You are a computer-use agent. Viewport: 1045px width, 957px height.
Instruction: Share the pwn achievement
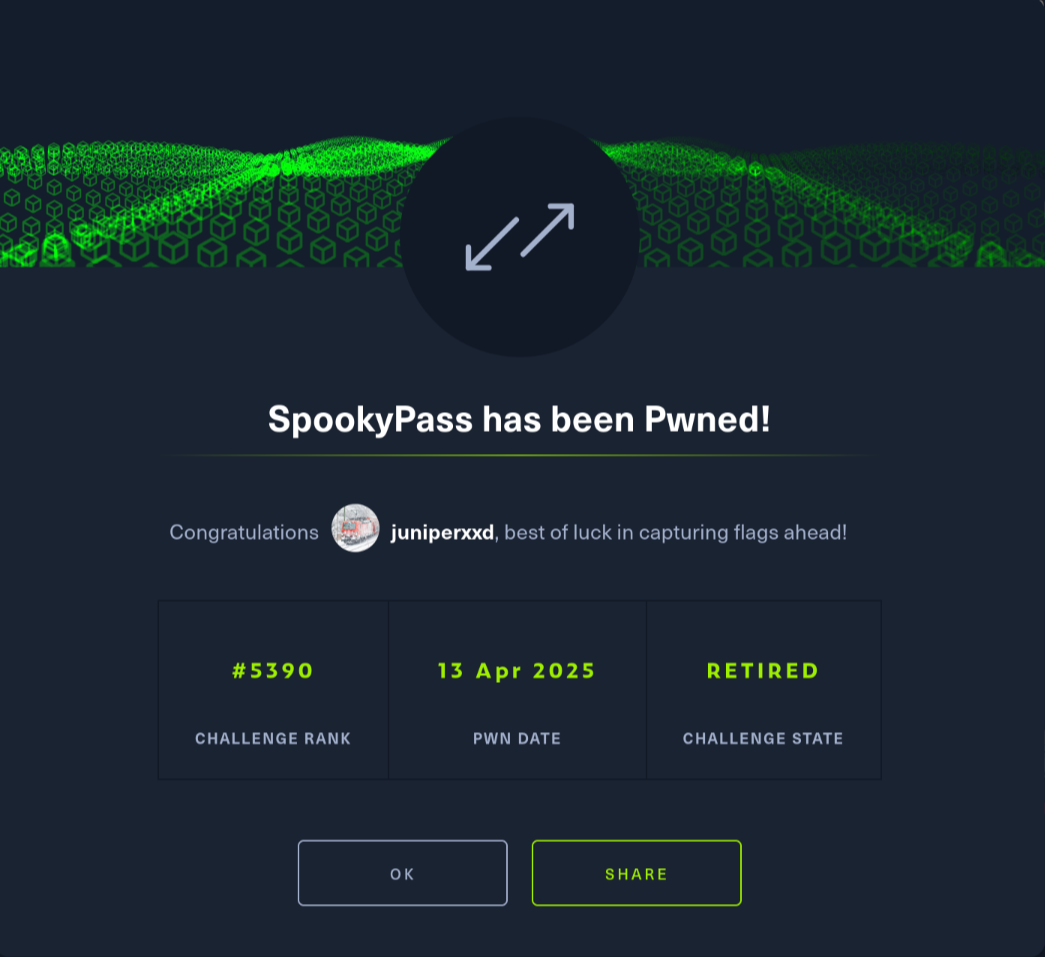(636, 873)
